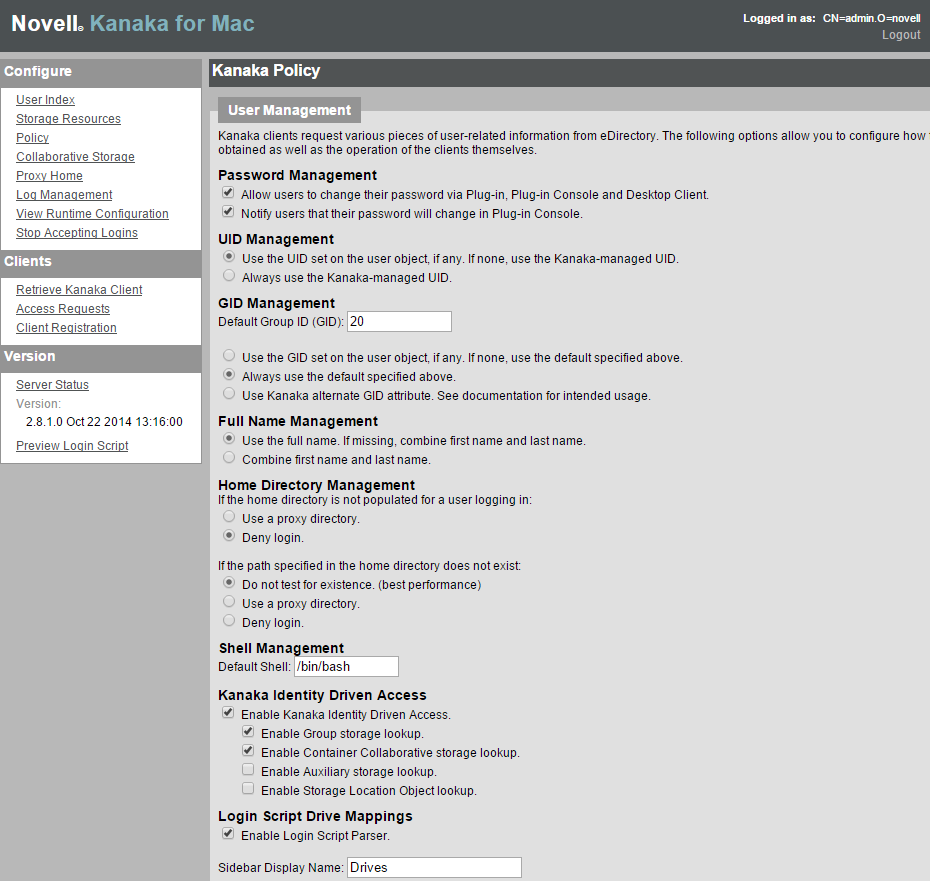Click View Runtime Configuration
930x881 pixels.
pyautogui.click(x=93, y=214)
